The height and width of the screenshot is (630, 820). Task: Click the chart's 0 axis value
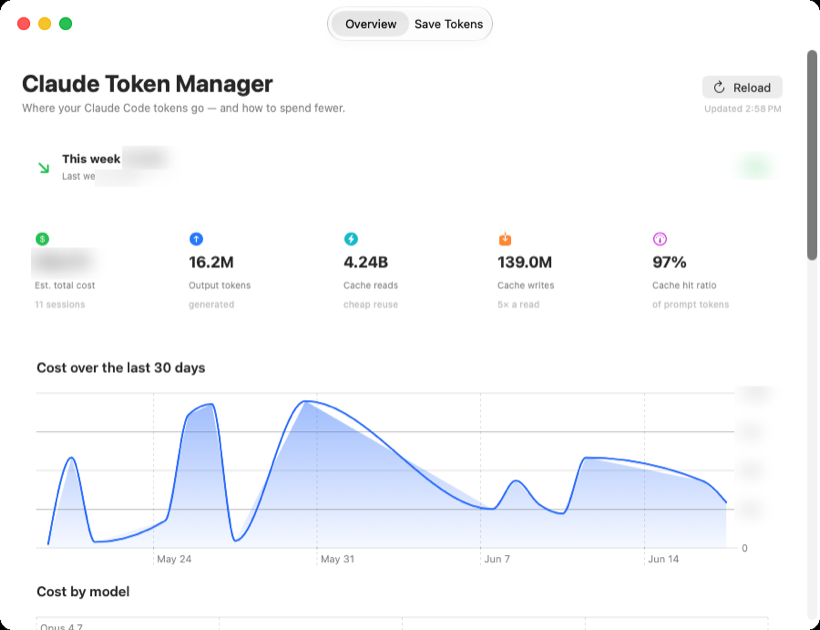point(745,548)
